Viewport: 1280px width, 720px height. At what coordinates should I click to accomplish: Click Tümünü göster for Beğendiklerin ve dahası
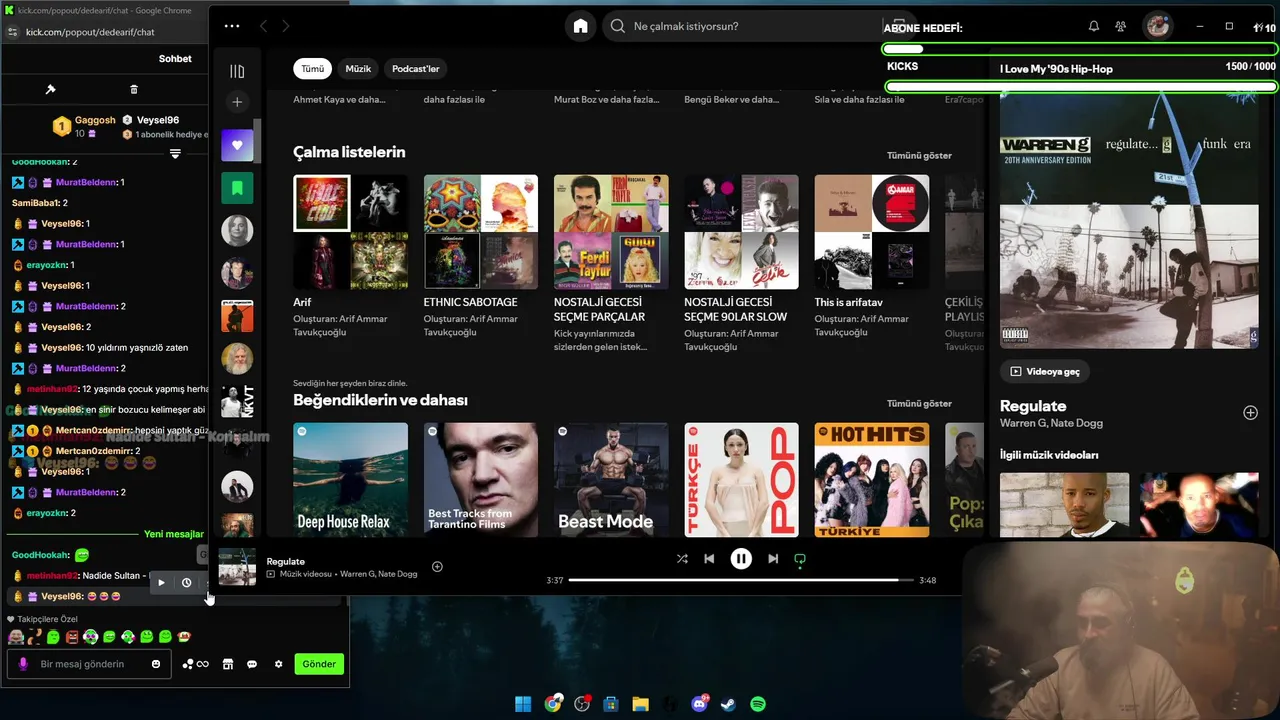point(919,404)
